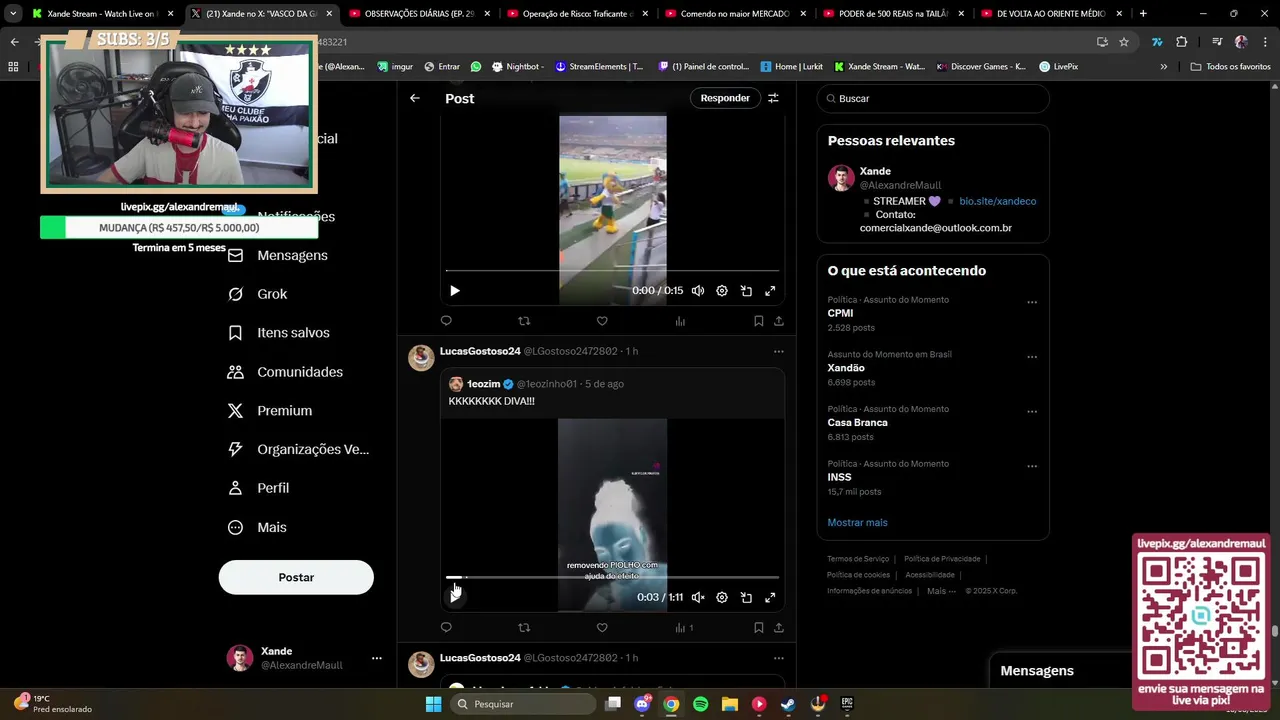This screenshot has height=720, width=1280.
Task: Bookmark the DIVA video post
Action: [758, 628]
